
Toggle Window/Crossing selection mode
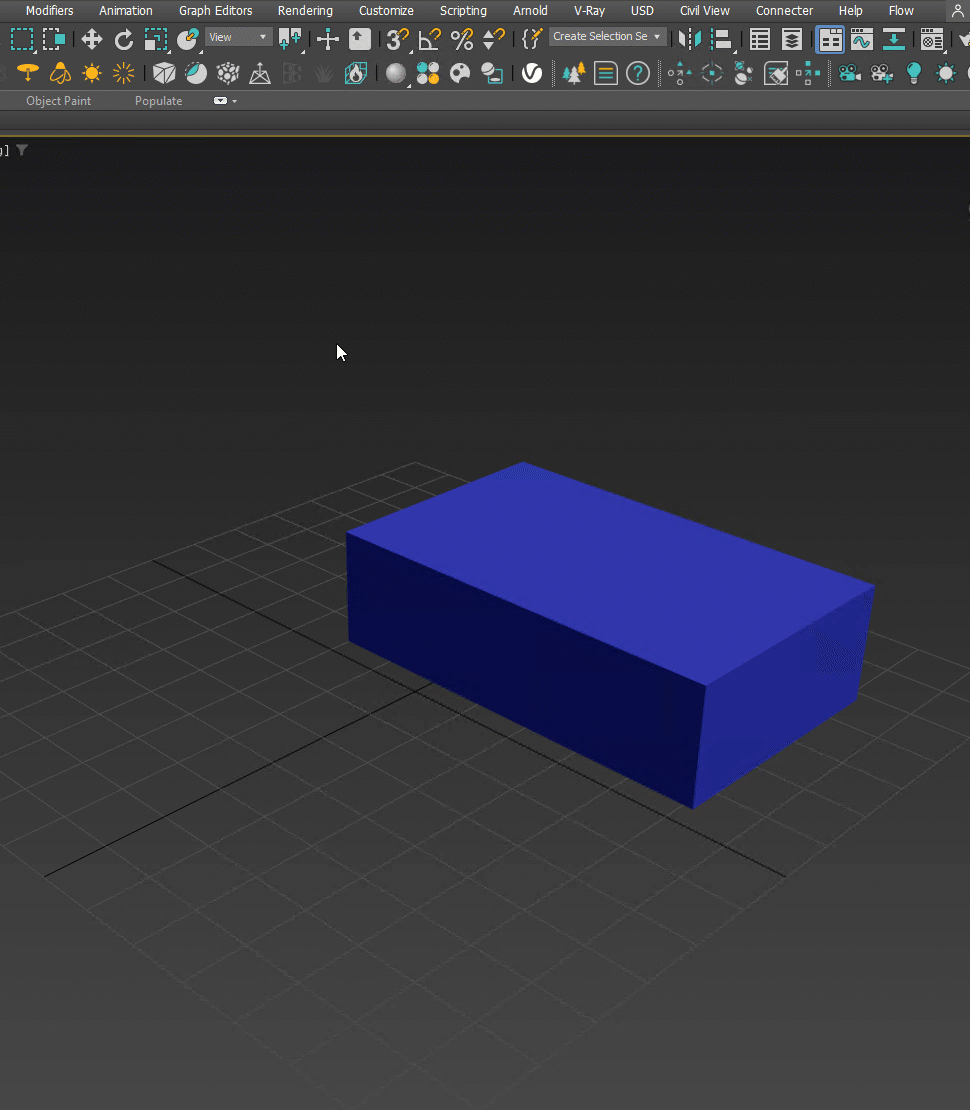54,39
